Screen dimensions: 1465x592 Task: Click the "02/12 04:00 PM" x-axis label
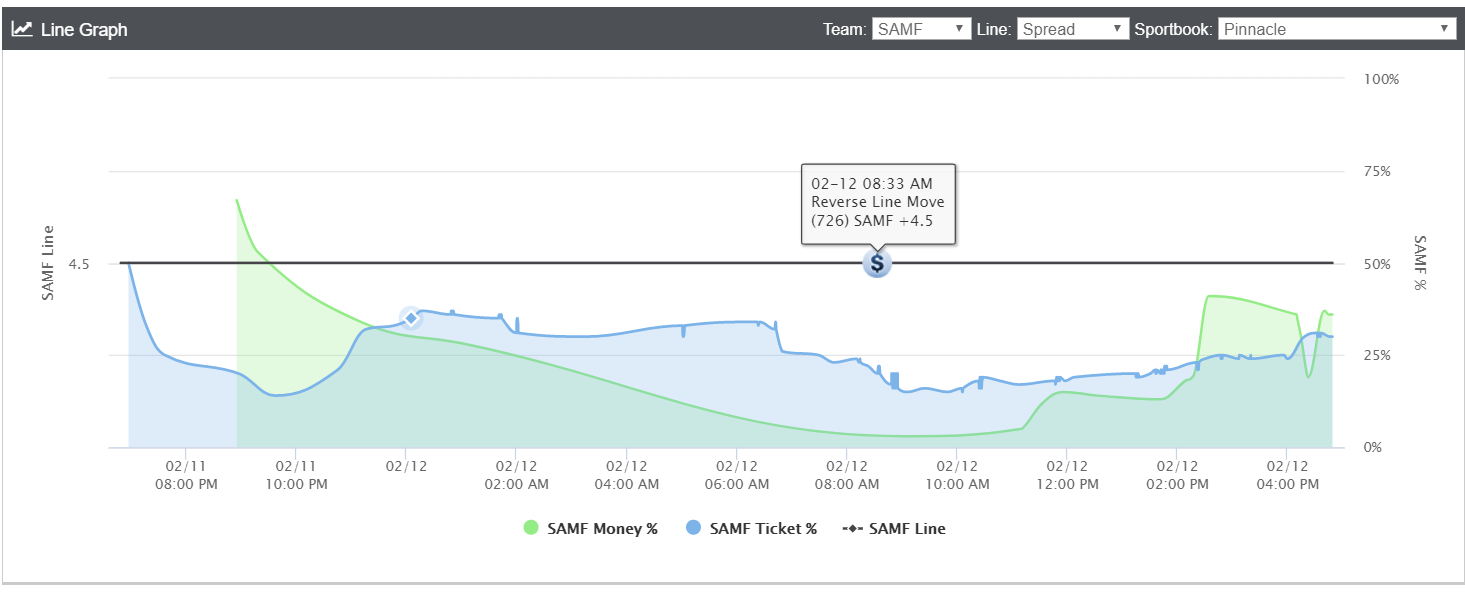(x=1288, y=475)
